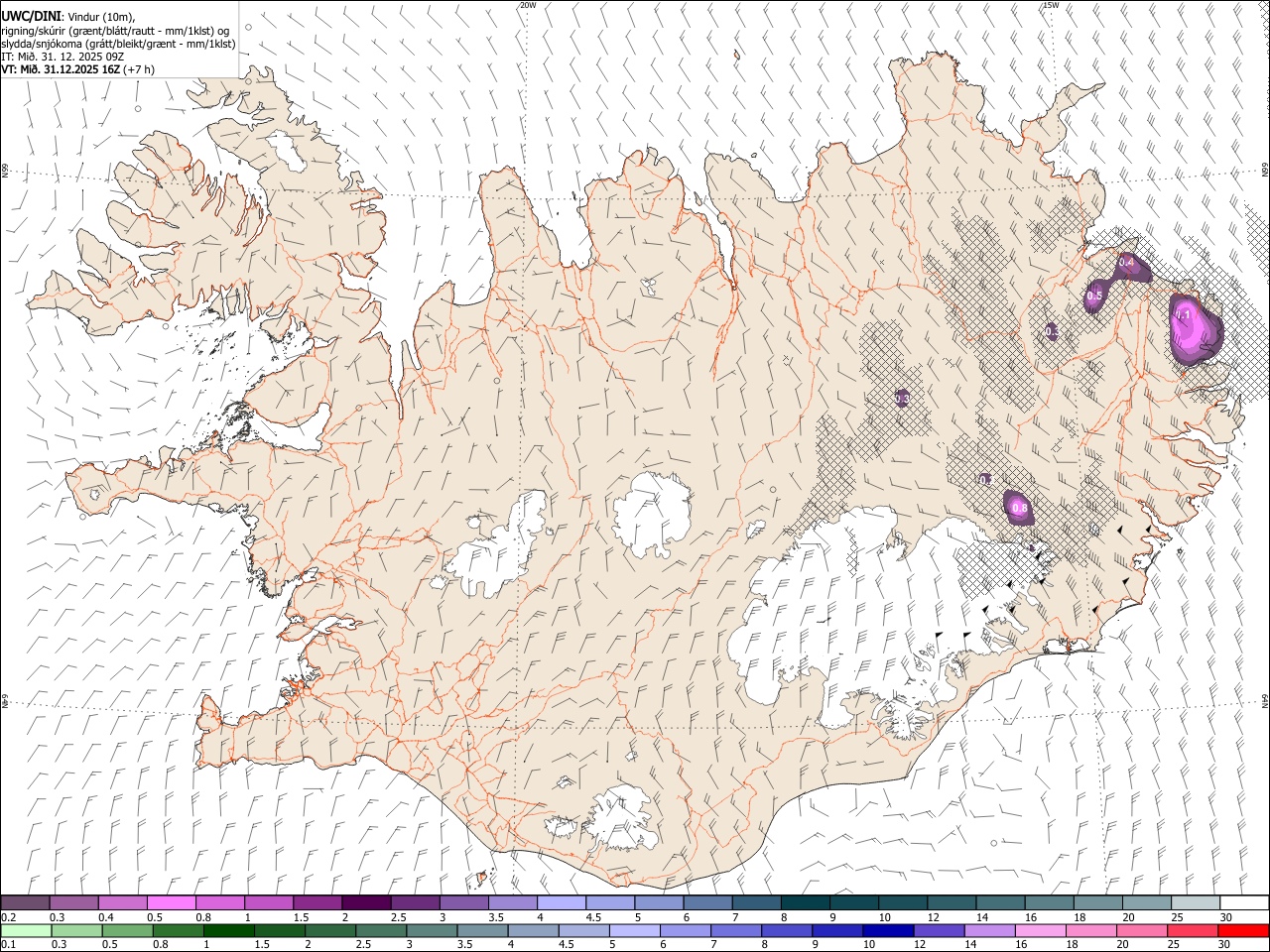Click the large bright pink precipitation blob on east coast

(1196, 330)
